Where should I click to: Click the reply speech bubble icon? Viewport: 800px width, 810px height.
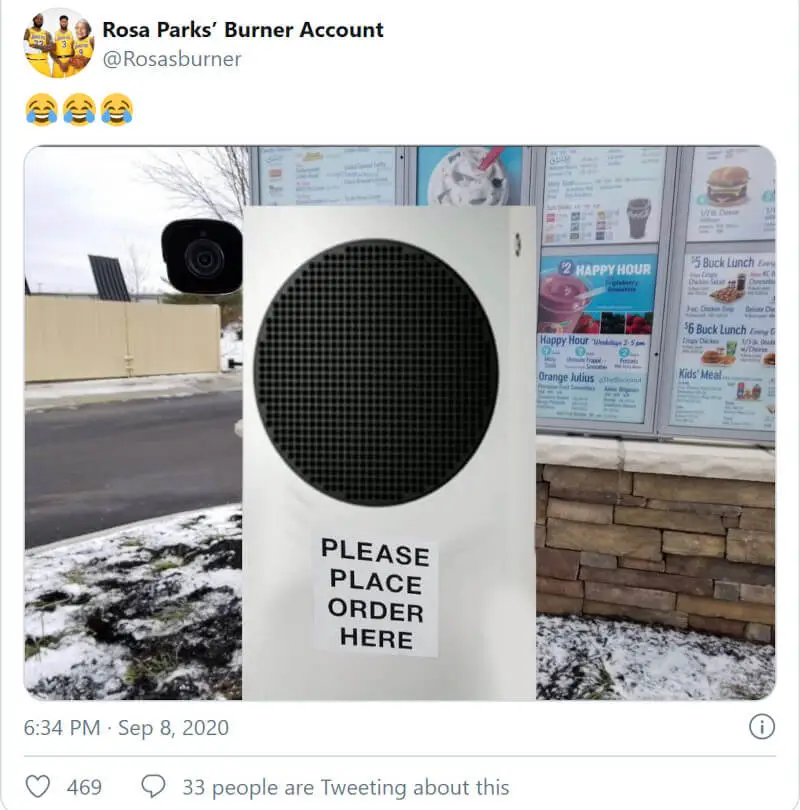pyautogui.click(x=153, y=786)
